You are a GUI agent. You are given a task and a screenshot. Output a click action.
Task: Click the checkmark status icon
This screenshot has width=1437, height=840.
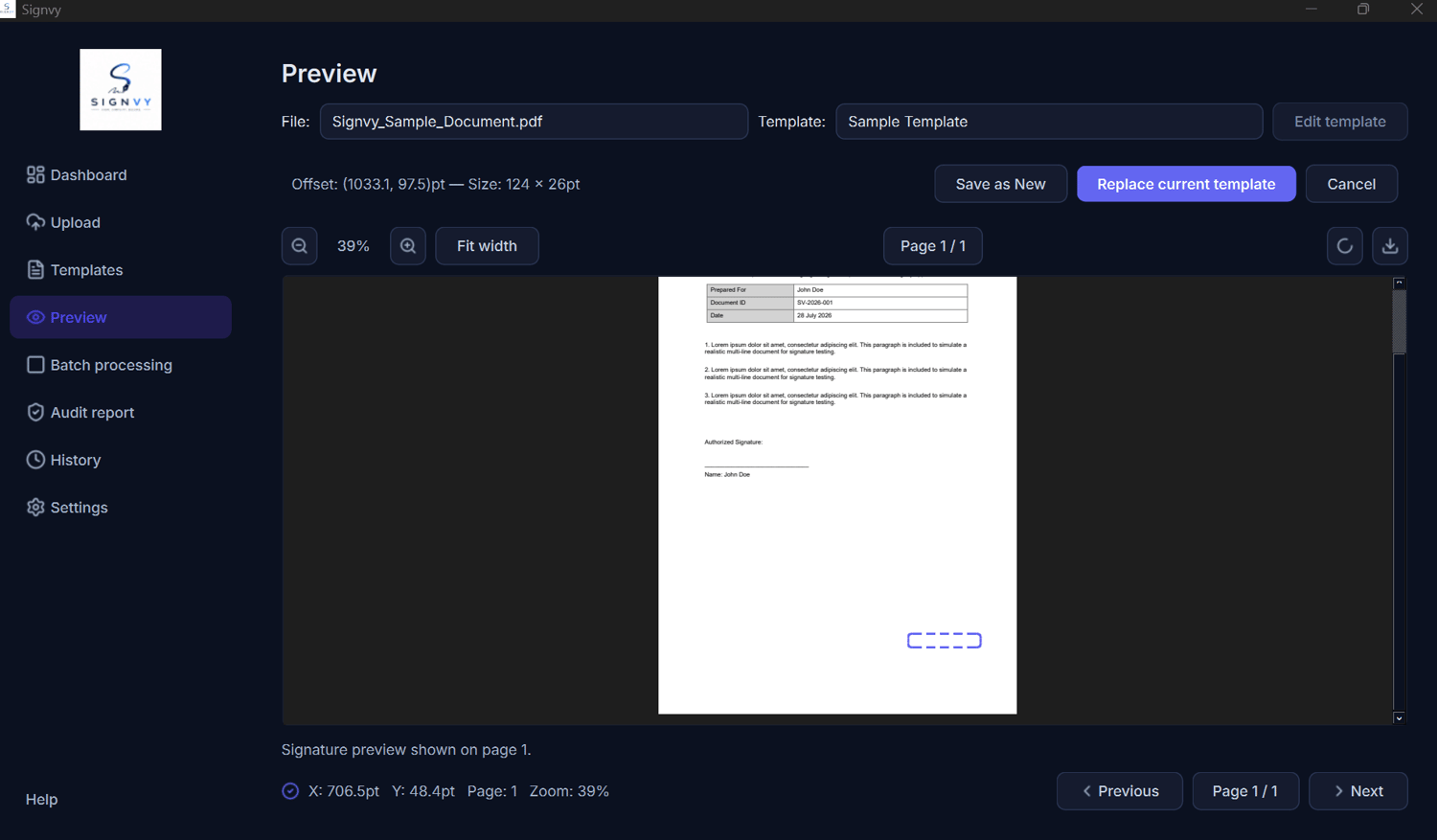[x=290, y=791]
